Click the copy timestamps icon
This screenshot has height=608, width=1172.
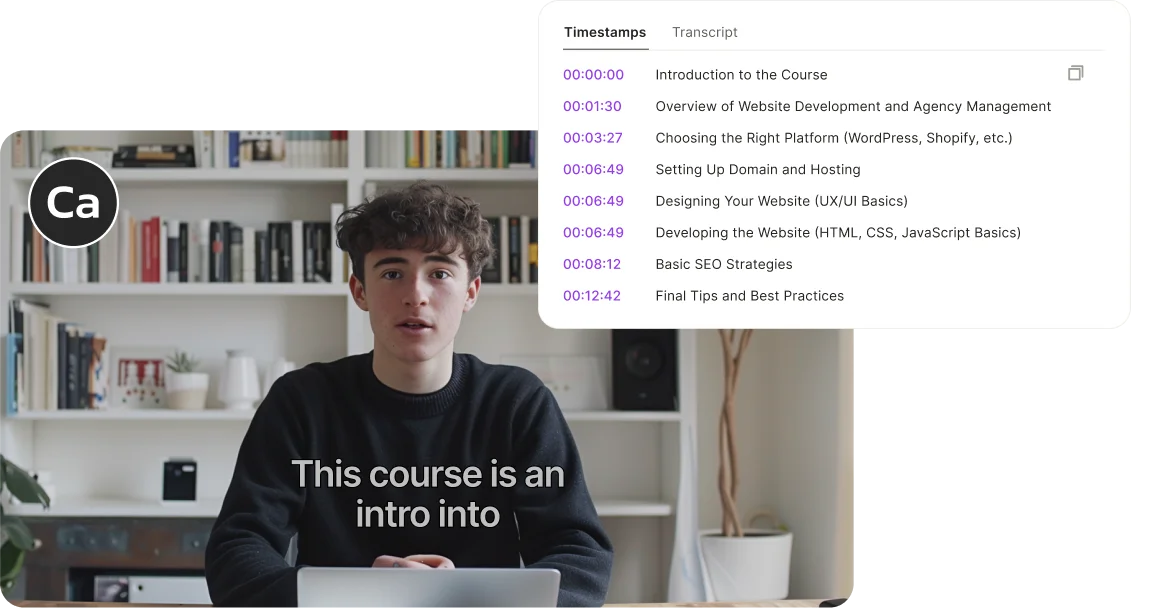click(x=1075, y=73)
